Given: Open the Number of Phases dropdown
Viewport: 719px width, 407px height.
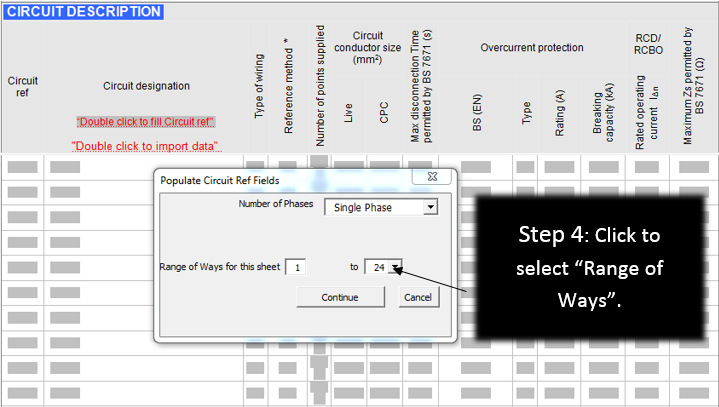Looking at the screenshot, I should [x=378, y=207].
